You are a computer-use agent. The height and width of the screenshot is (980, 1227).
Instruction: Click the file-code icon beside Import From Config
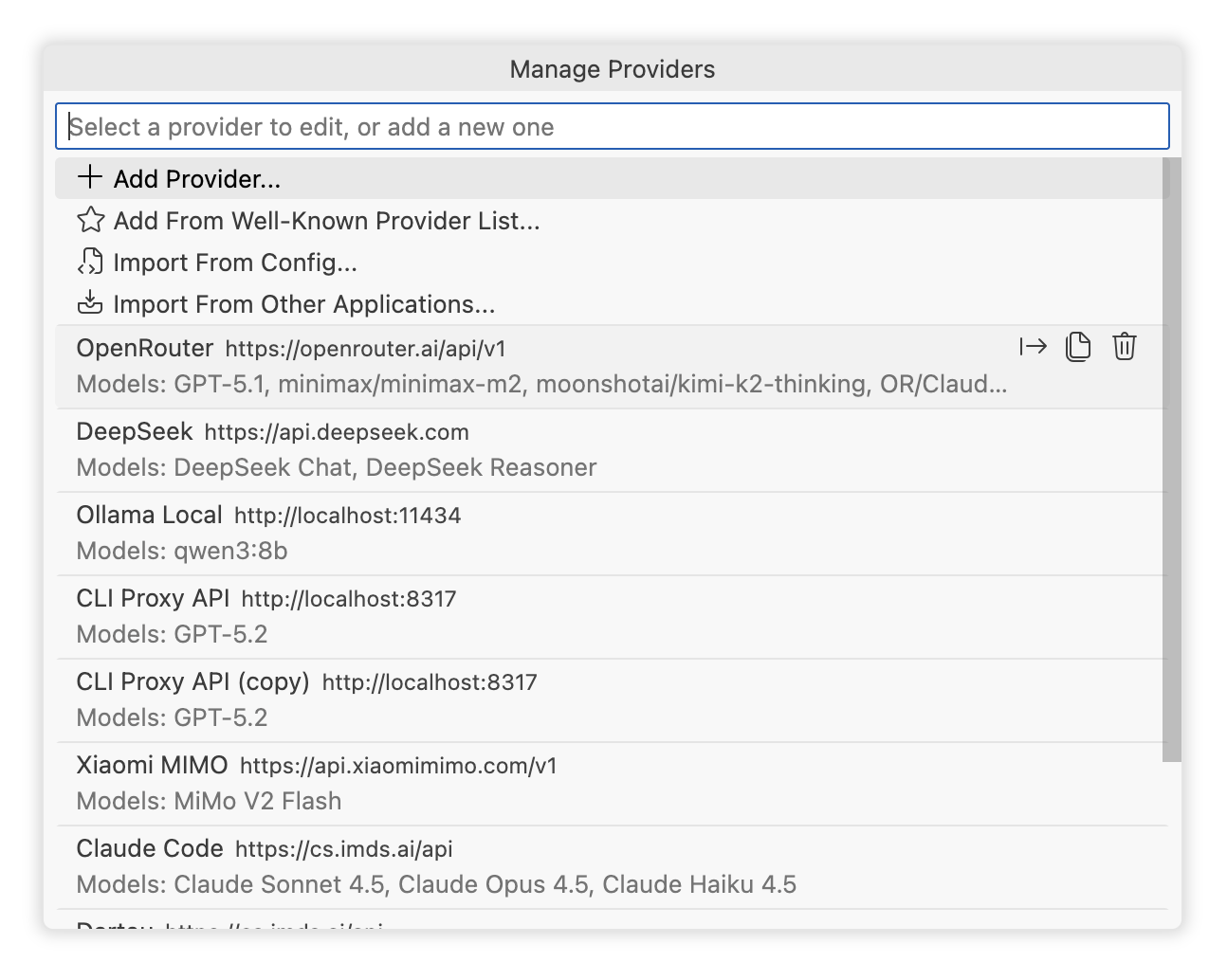(90, 262)
